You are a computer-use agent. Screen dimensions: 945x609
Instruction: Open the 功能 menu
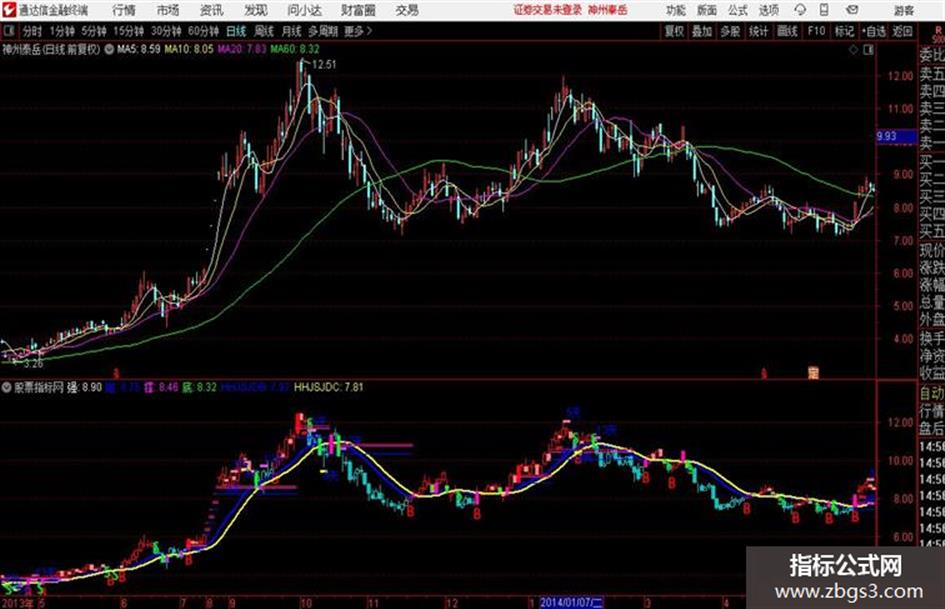(676, 10)
